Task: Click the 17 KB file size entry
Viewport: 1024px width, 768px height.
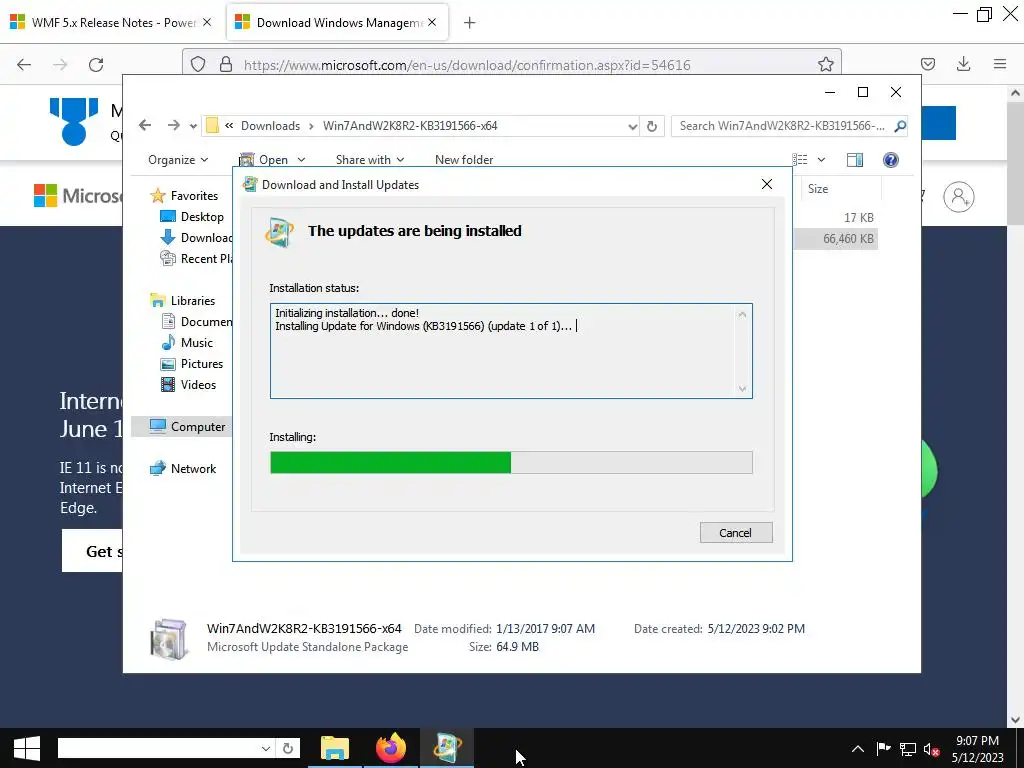Action: coord(858,217)
